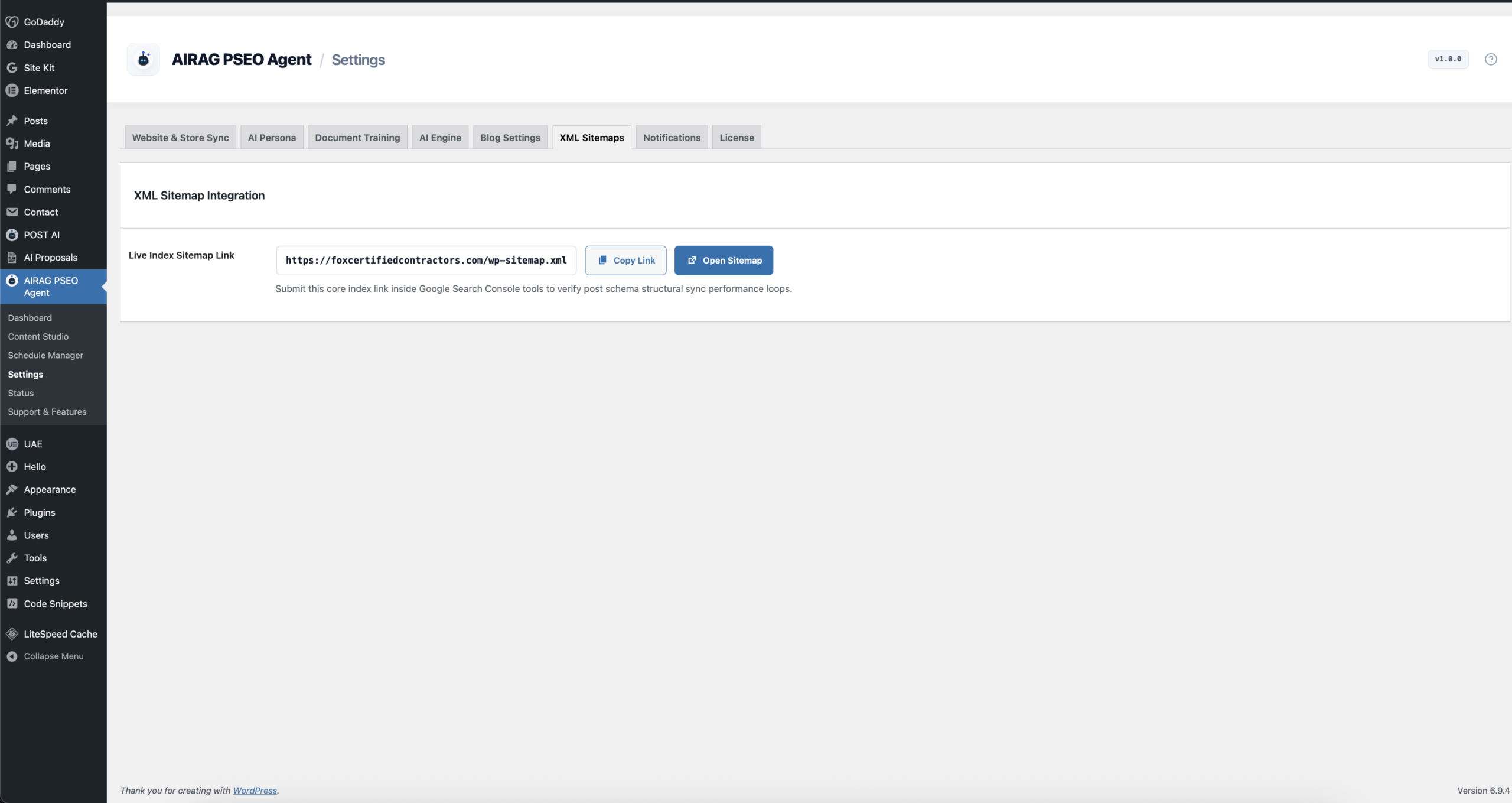Click the Open Sitemap button
The height and width of the screenshot is (803, 1512).
724,261
